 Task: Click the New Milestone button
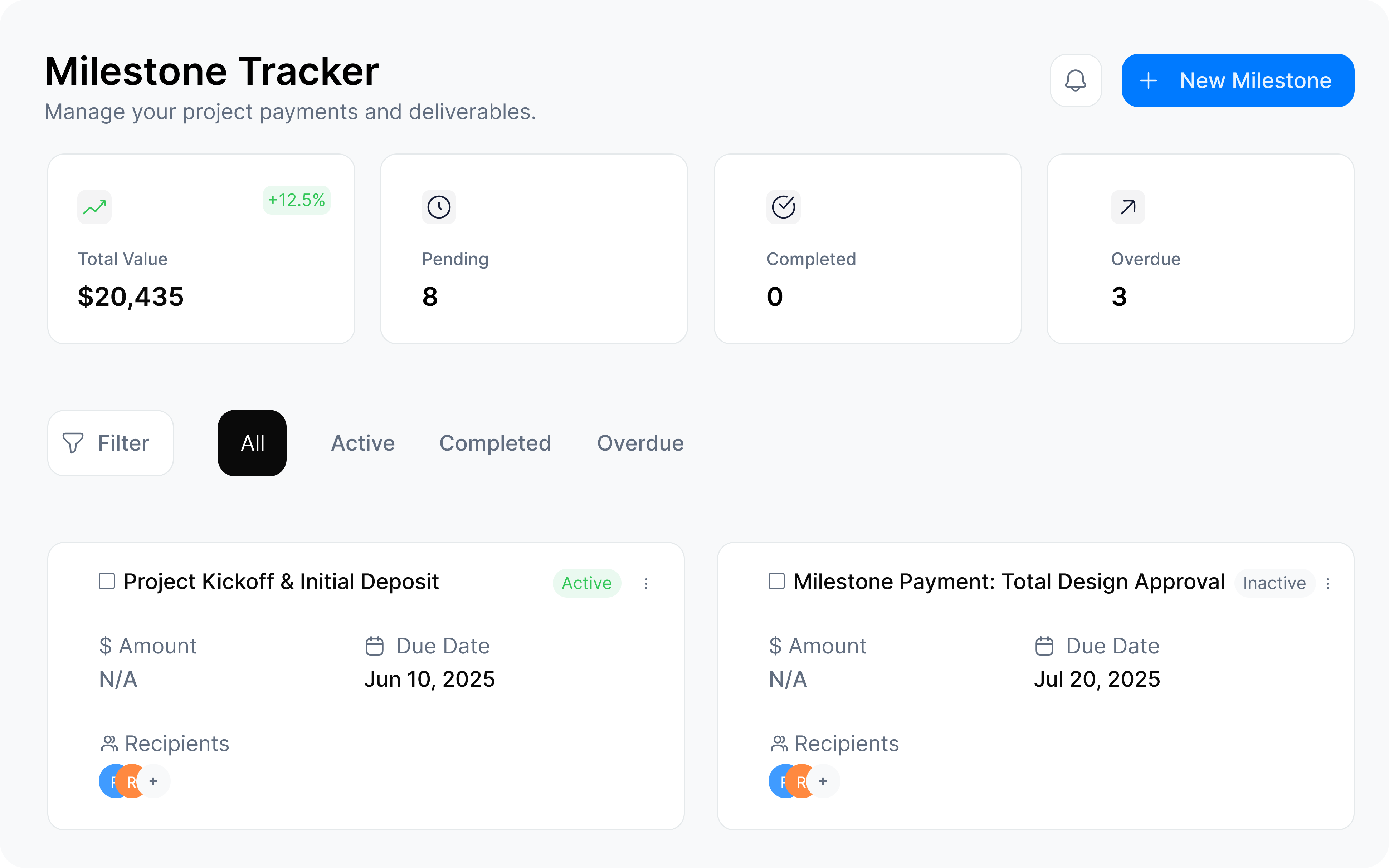pyautogui.click(x=1237, y=80)
